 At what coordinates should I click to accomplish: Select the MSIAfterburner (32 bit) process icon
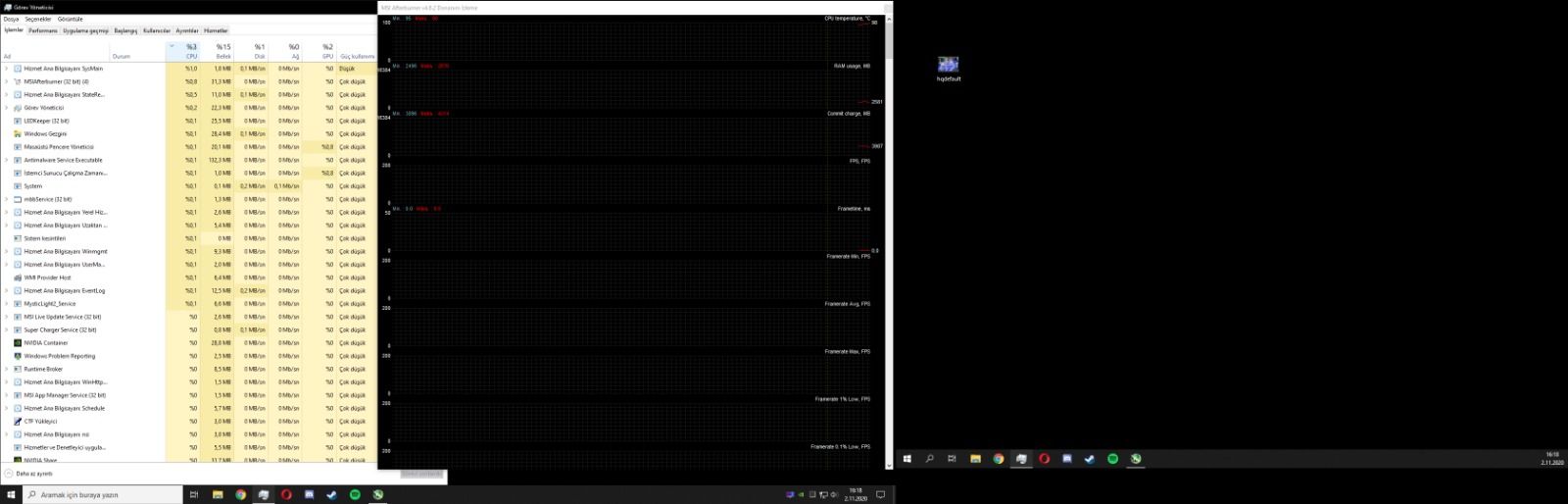coord(18,81)
